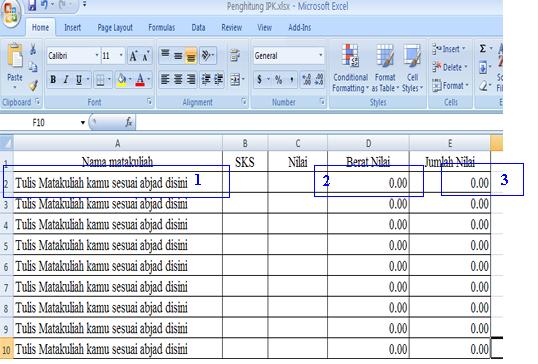Align text to the left
Viewport: 538px width, 364px height.
click(165, 80)
